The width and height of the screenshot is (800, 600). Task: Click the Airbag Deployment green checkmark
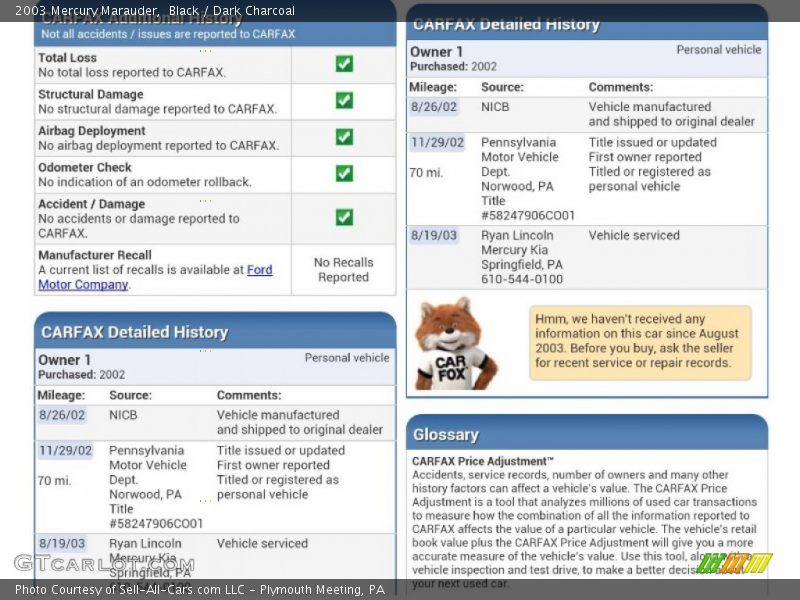click(344, 137)
